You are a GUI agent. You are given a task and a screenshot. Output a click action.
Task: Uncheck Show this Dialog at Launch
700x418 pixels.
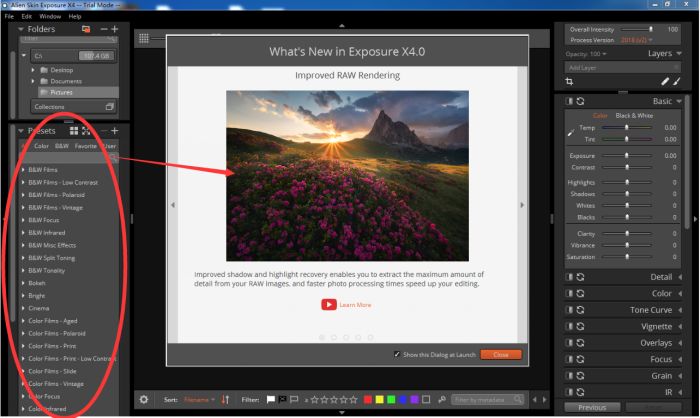click(x=397, y=355)
